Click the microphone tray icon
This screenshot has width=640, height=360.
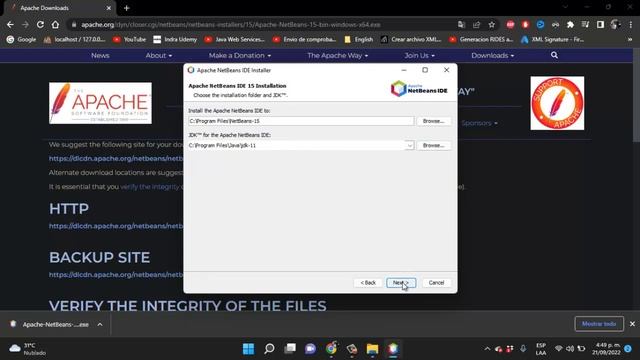click(x=523, y=349)
